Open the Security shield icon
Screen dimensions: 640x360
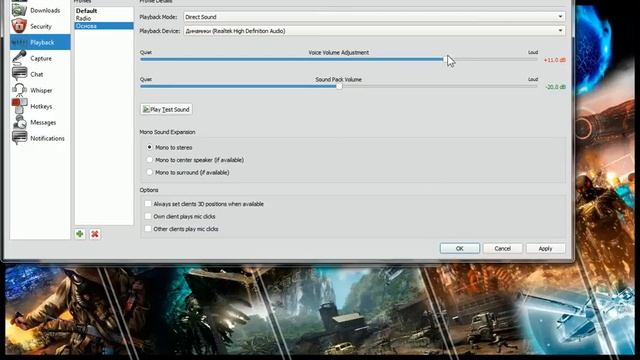[19, 26]
